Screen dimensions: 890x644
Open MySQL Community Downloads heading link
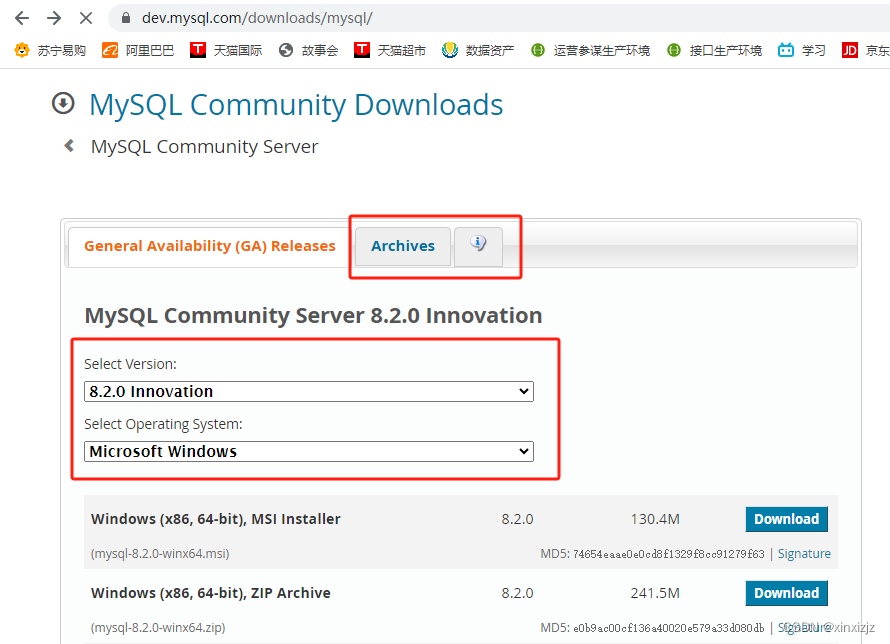coord(296,105)
